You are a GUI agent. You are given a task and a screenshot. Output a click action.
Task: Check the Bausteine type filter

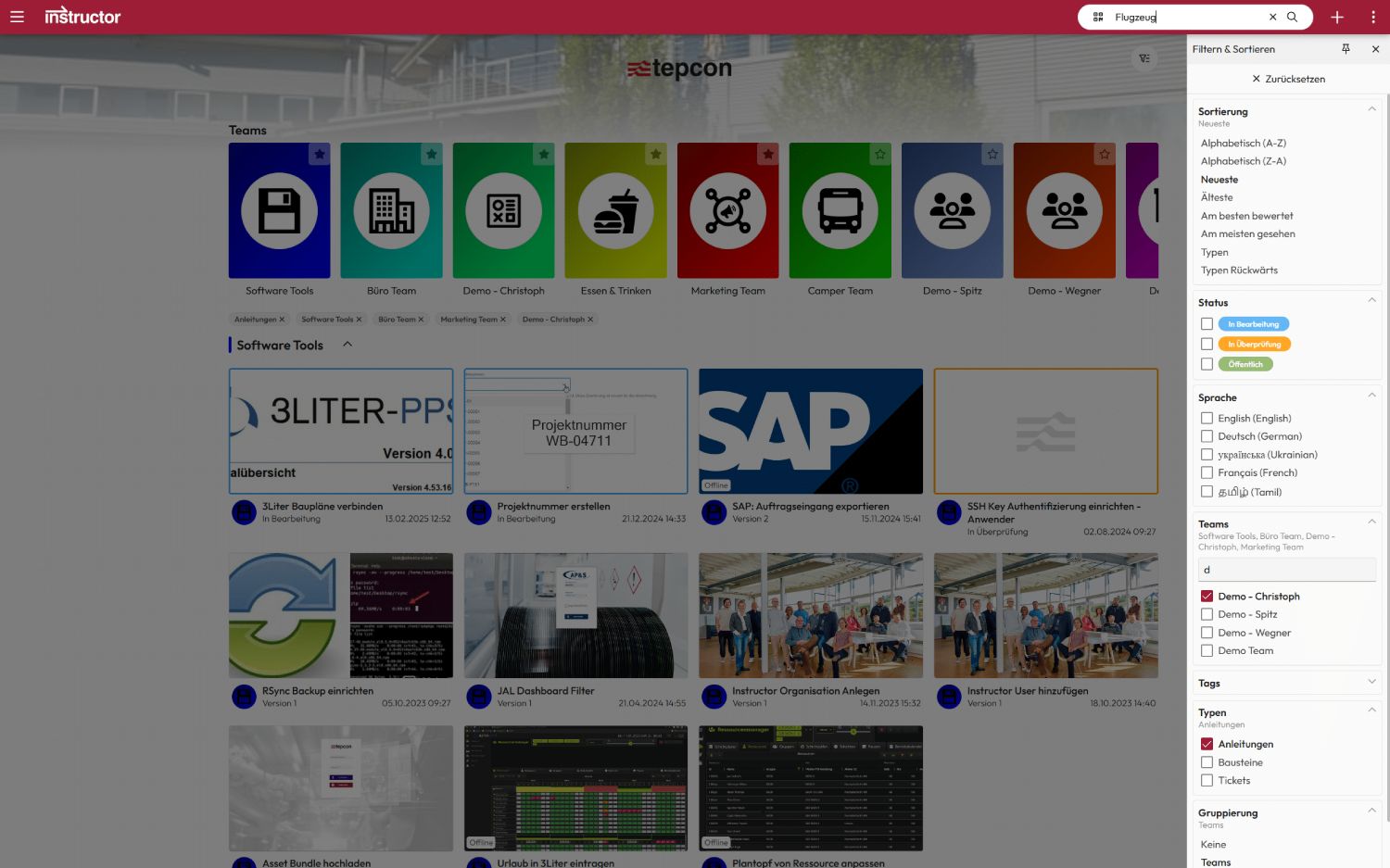click(1207, 761)
